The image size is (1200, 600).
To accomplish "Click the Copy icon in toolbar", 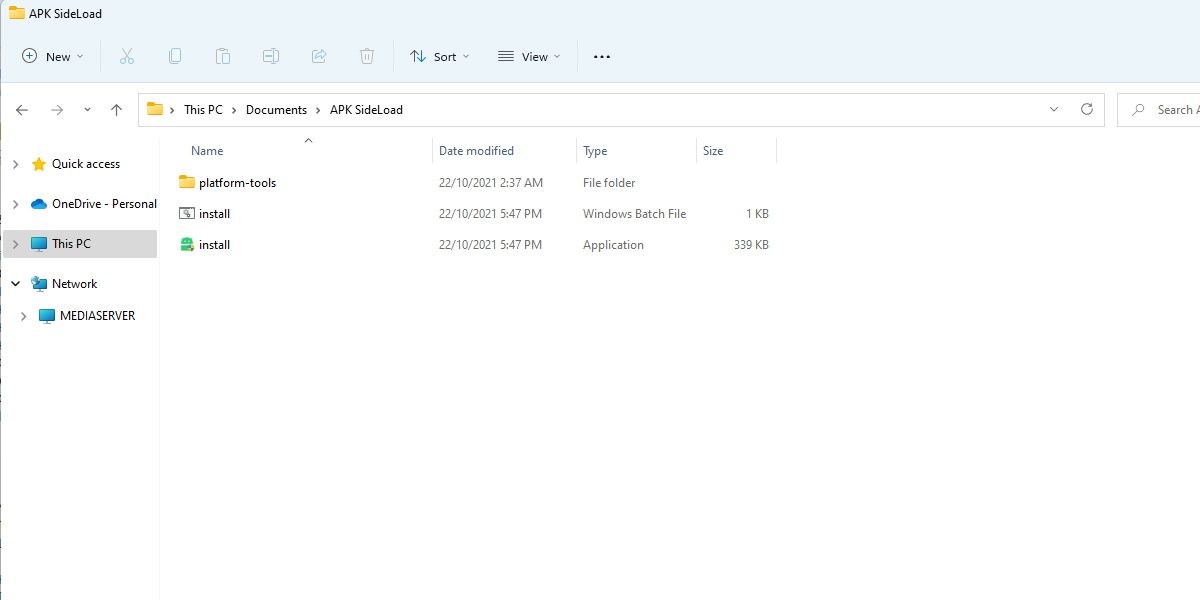I will (175, 57).
